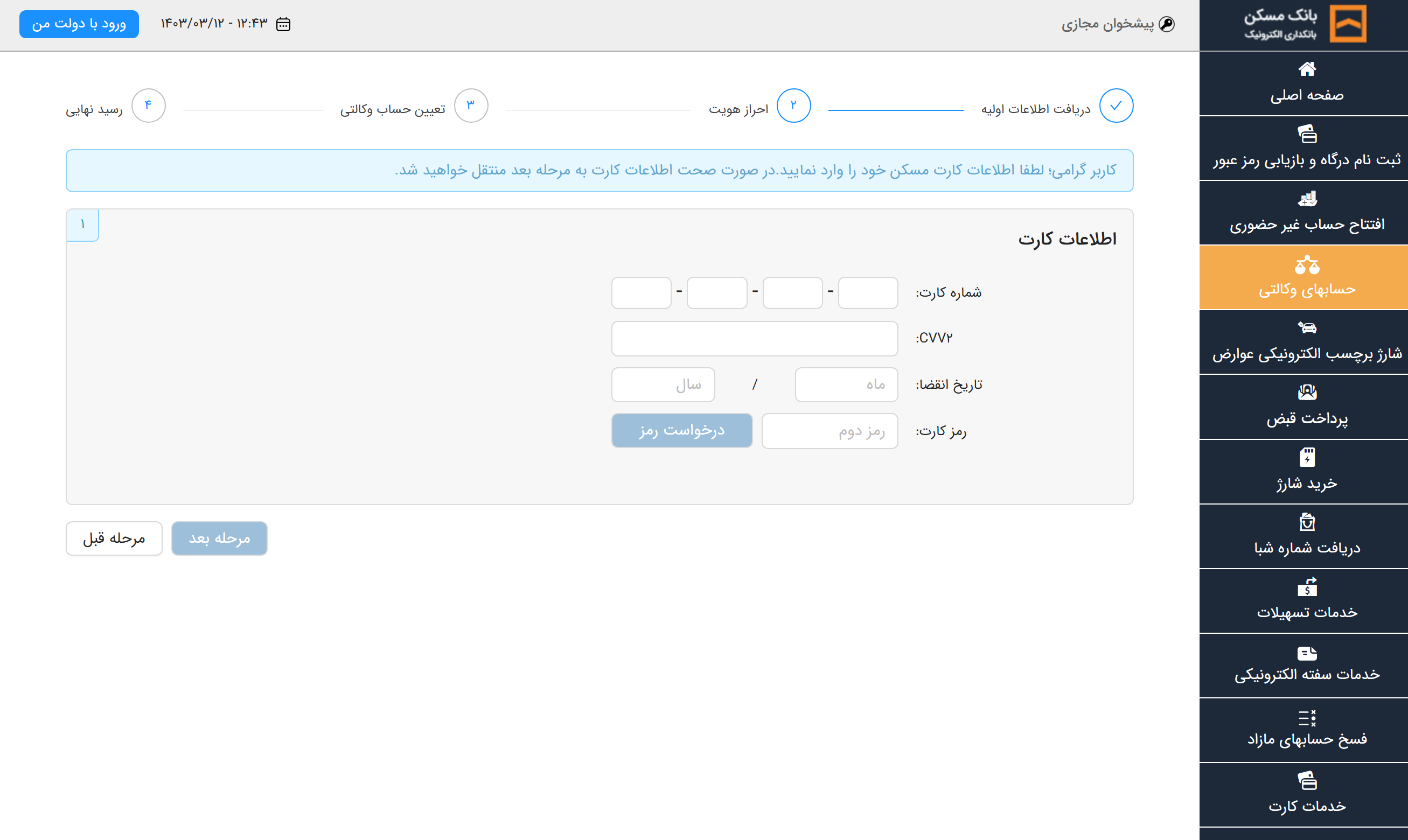Viewport: 1408px width, 840px height.
Task: Click the calendar icon beside the date
Action: [283, 24]
